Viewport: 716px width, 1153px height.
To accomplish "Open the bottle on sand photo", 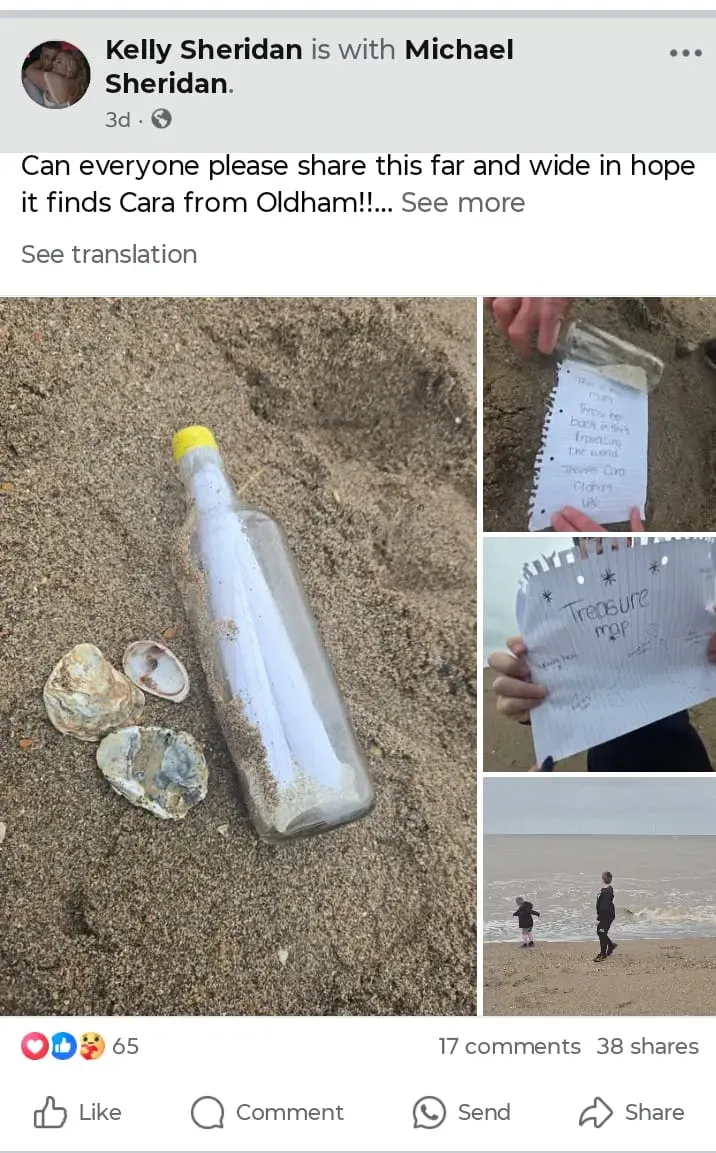I will [x=238, y=656].
